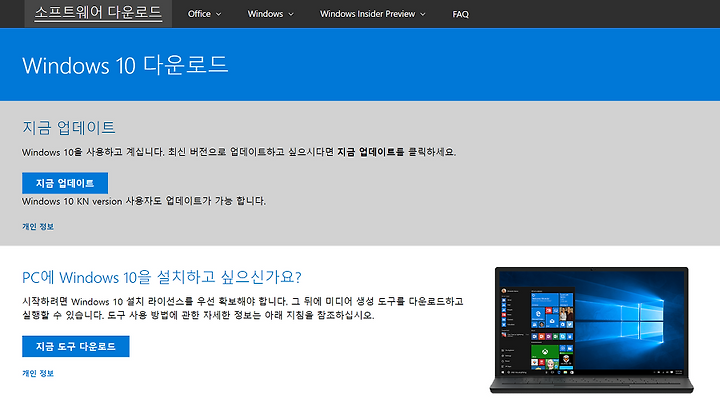Image resolution: width=720 pixels, height=414 pixels.
Task: Open the Office menu
Action: tap(199, 14)
